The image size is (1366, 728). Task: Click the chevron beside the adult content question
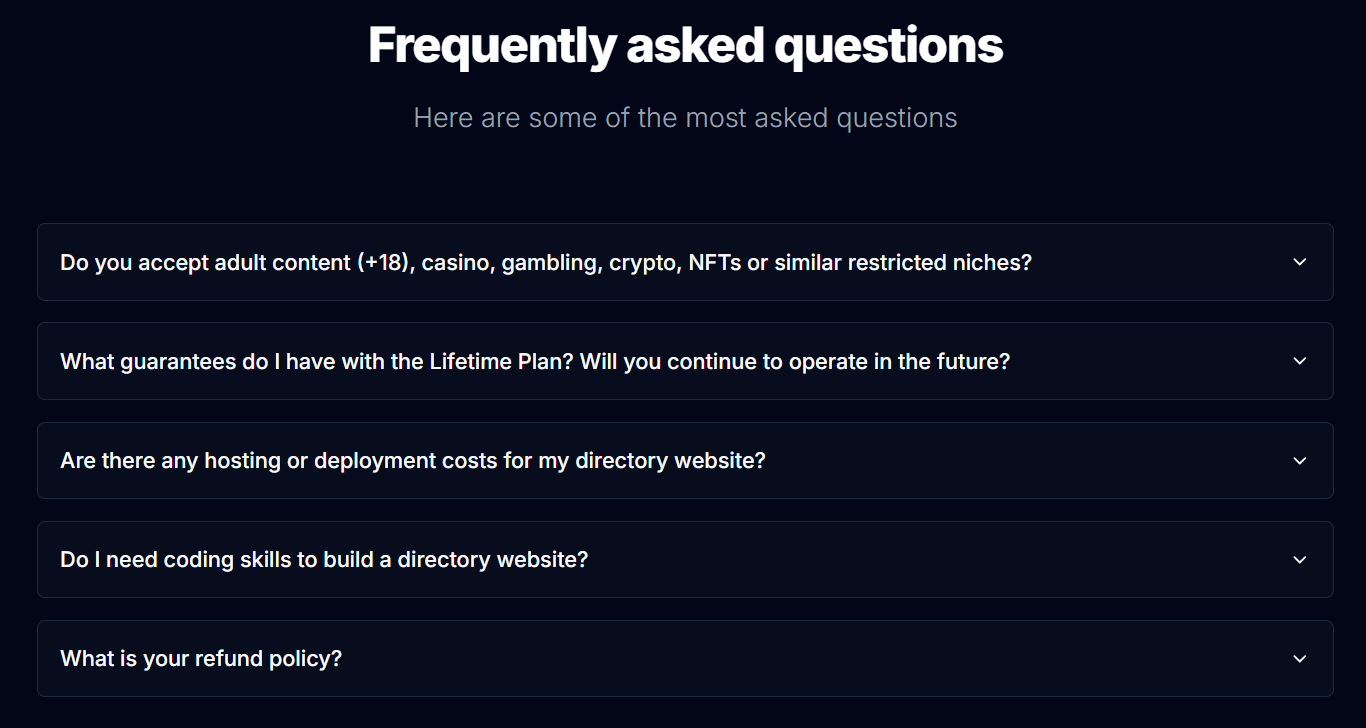click(x=1299, y=262)
